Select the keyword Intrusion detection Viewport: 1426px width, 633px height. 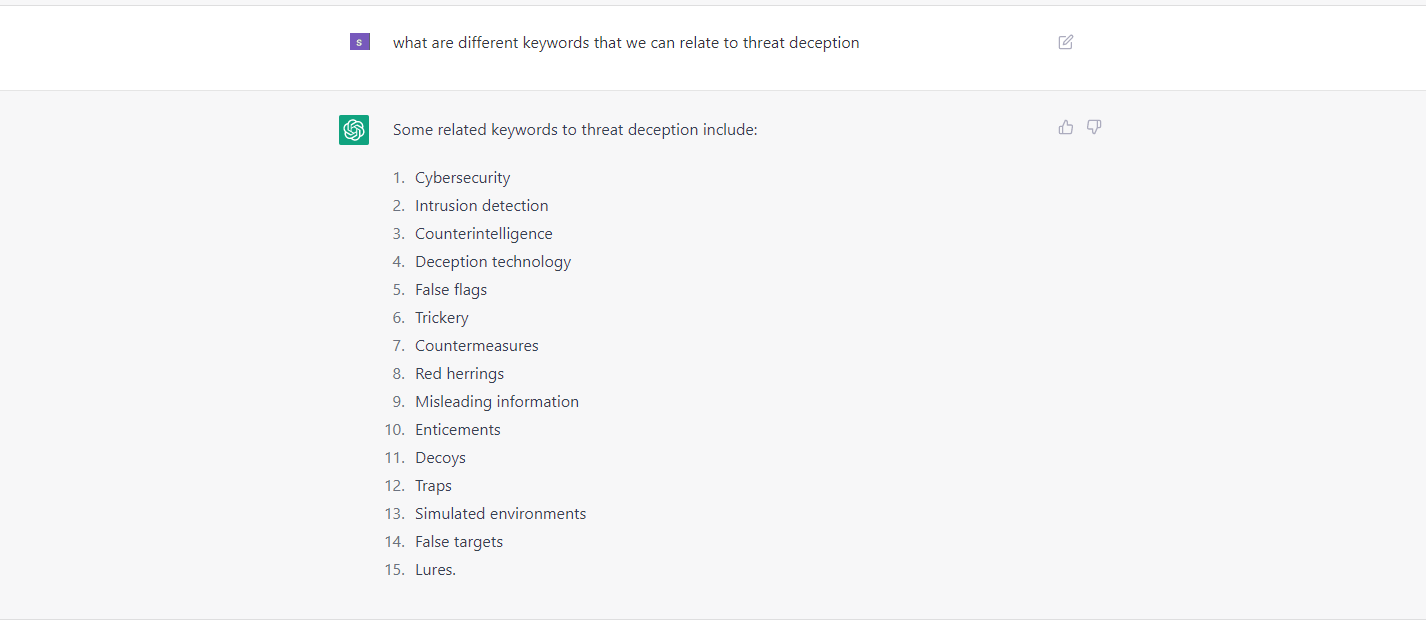click(x=481, y=205)
